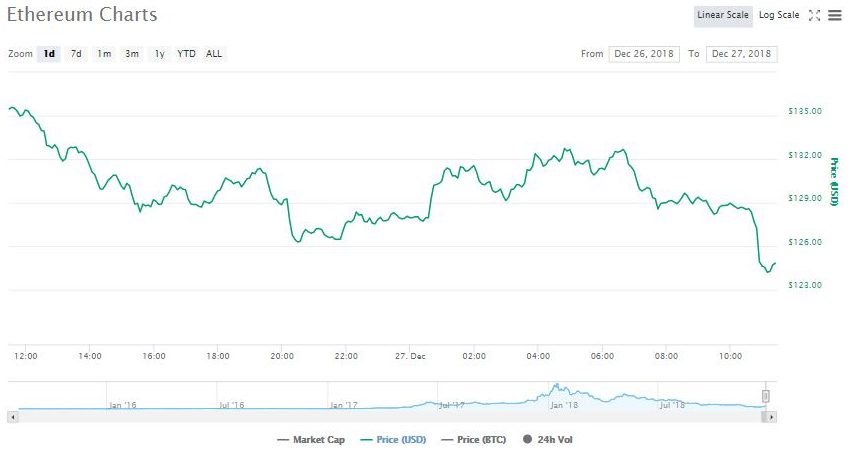Set zoom to 7d
Viewport: 852px width, 452px height.
coord(76,54)
